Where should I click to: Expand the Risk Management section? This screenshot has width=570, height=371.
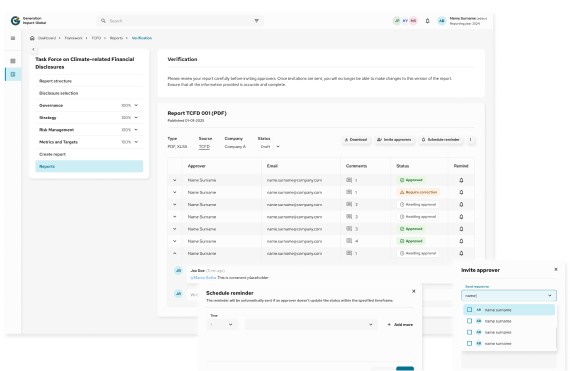136,130
